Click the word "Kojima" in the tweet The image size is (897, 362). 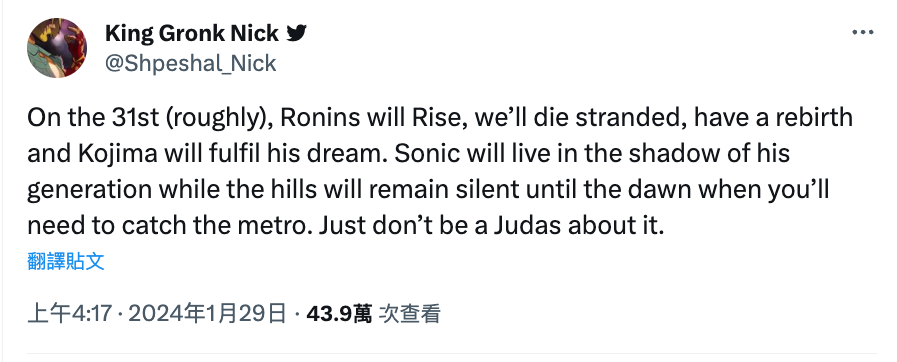click(x=103, y=154)
